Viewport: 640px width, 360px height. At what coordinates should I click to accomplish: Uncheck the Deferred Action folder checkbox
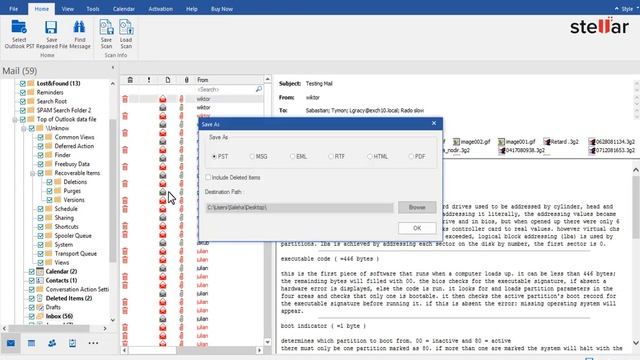[x=40, y=146]
